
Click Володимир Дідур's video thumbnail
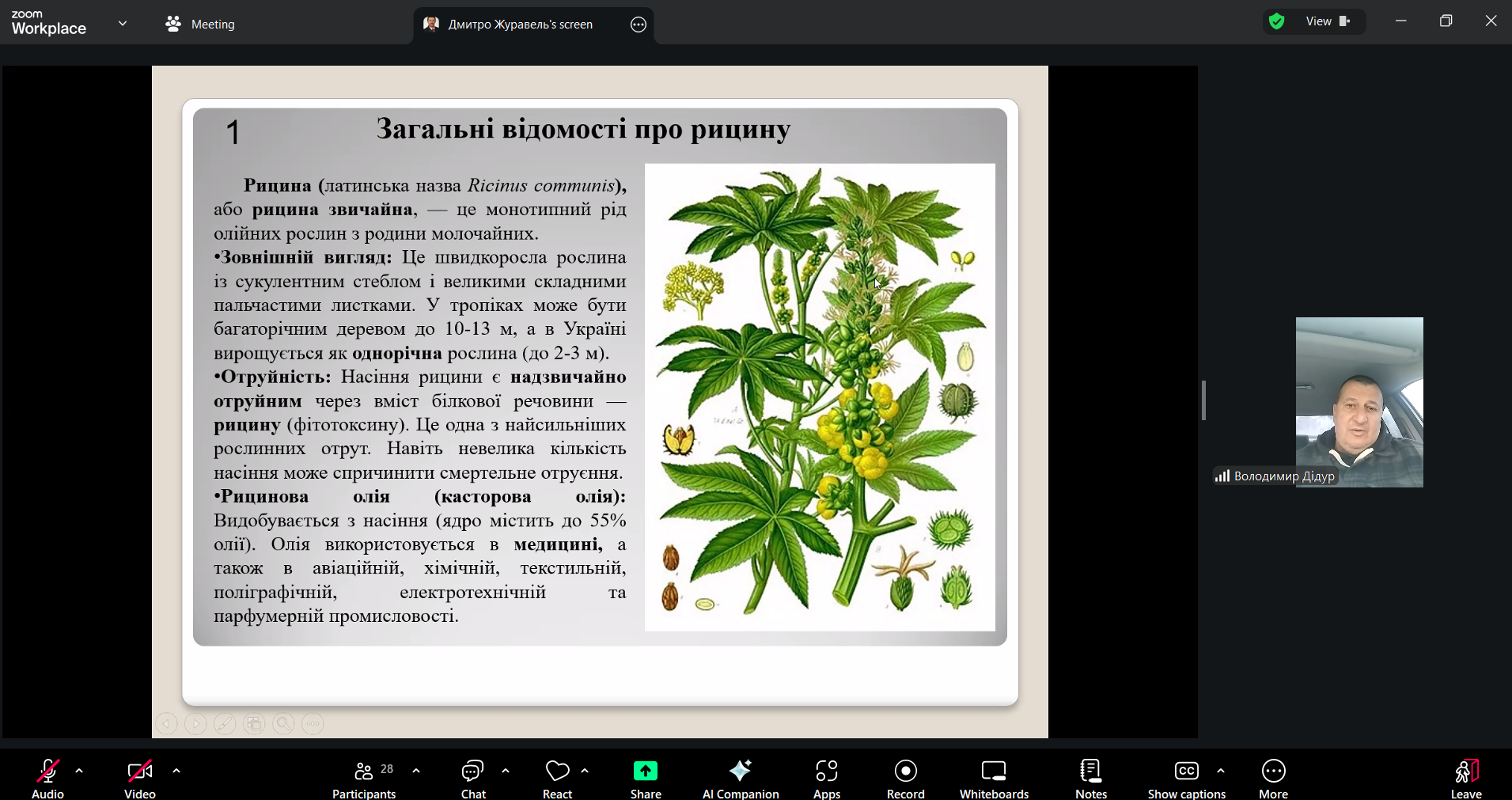[1359, 402]
